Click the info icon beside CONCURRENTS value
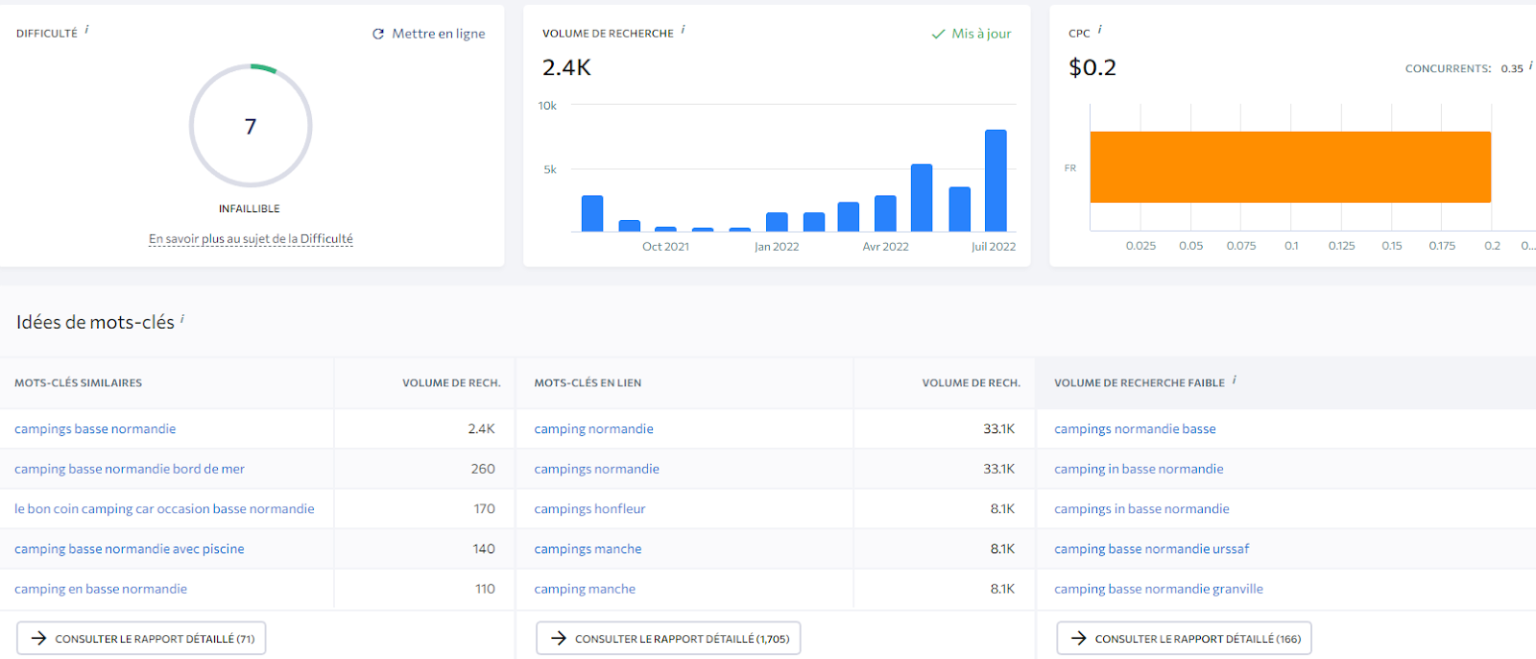The height and width of the screenshot is (659, 1536). coord(1530,66)
